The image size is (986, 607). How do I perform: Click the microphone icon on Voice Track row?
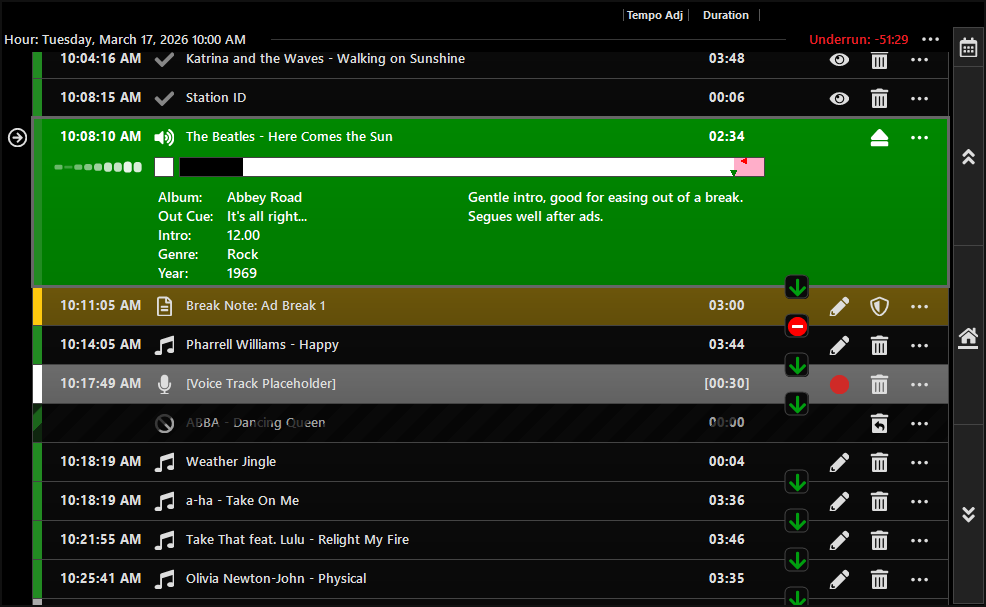click(x=164, y=384)
